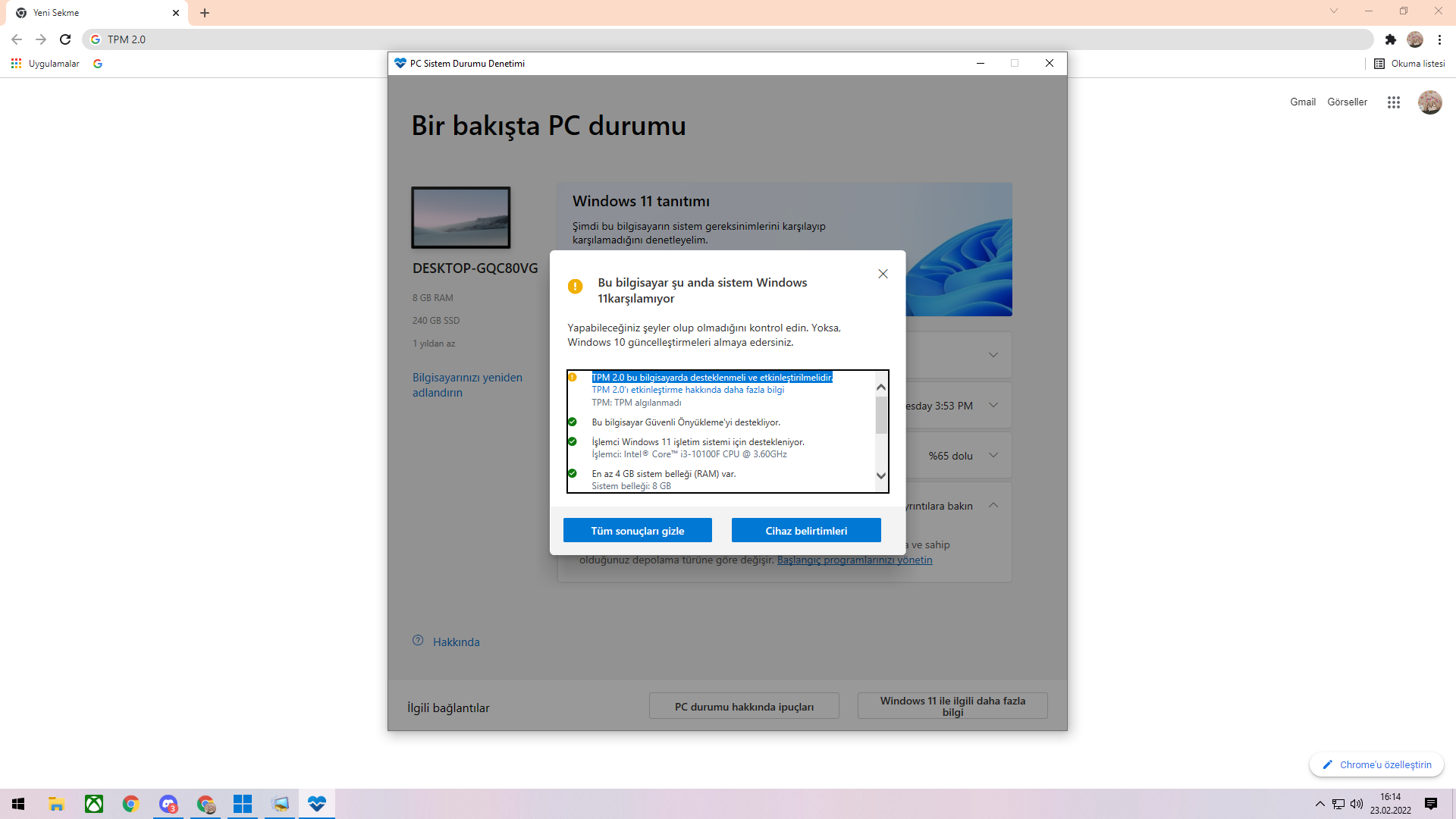Viewport: 1456px width, 819px height.
Task: Open the notification center icon
Action: [1431, 804]
